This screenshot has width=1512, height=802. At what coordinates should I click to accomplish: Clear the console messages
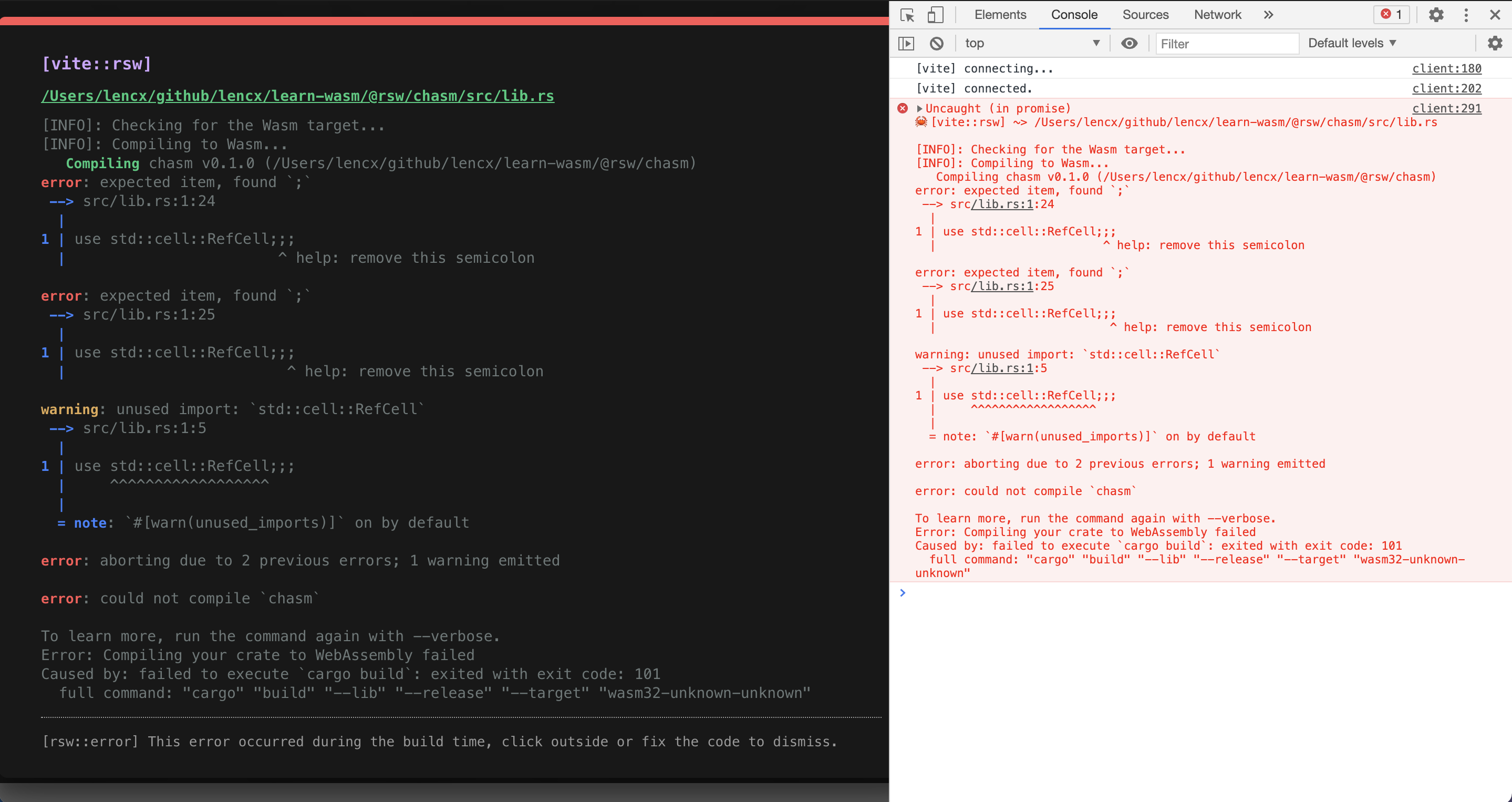tap(937, 43)
